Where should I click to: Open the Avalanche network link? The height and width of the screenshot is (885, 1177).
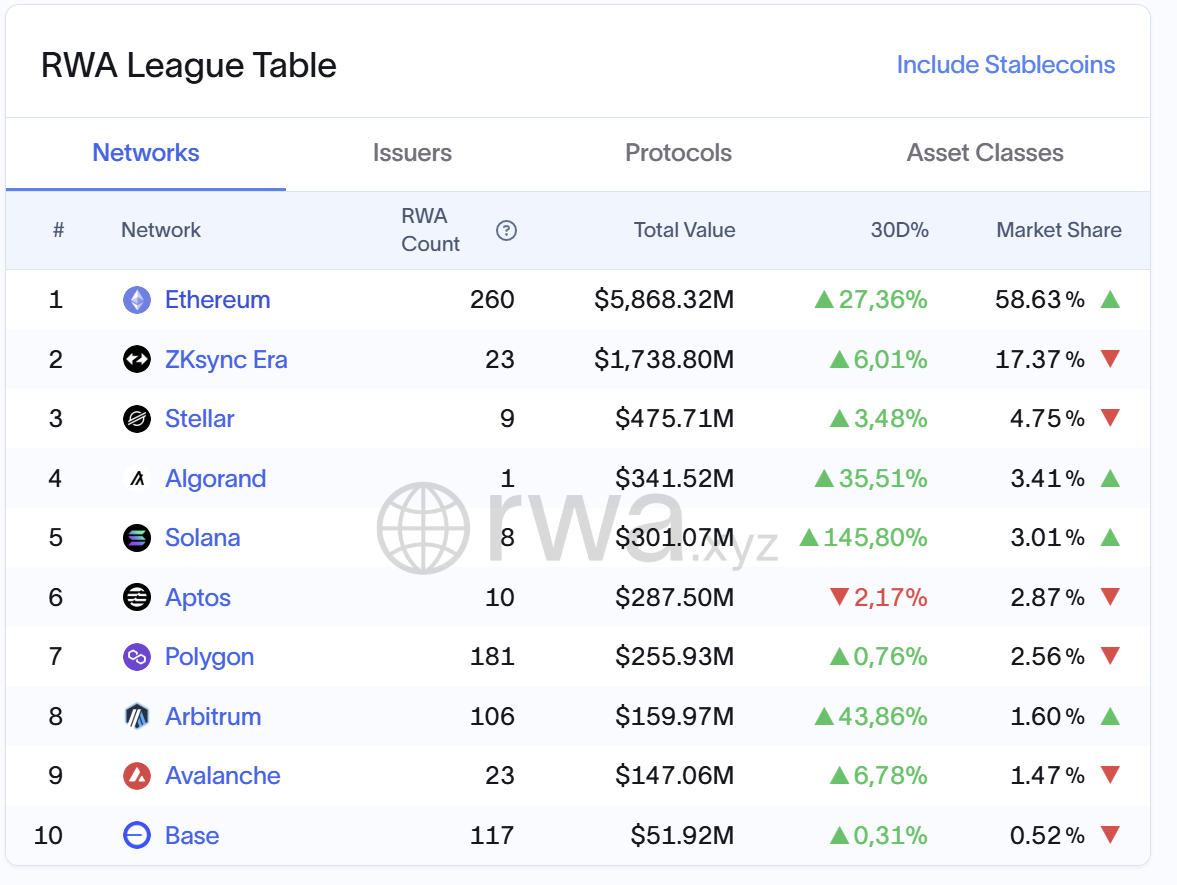pyautogui.click(x=222, y=776)
